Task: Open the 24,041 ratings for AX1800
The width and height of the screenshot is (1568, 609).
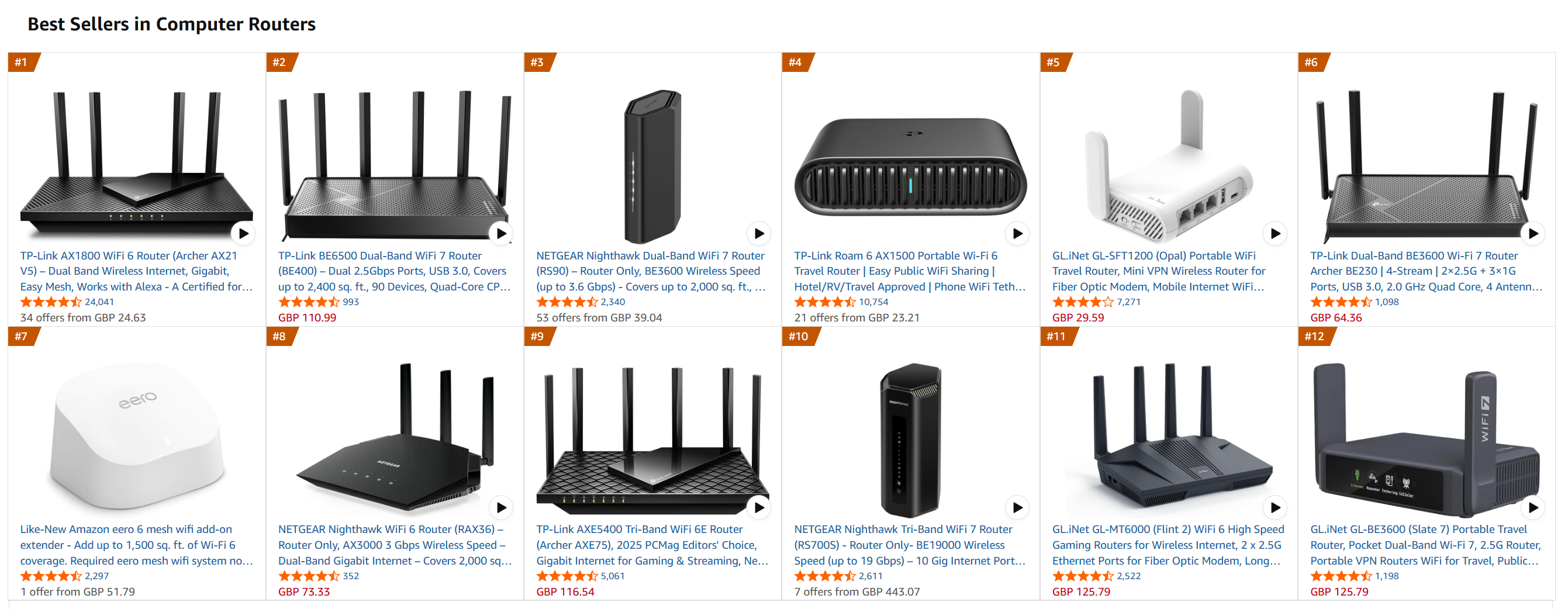Action: click(x=99, y=302)
